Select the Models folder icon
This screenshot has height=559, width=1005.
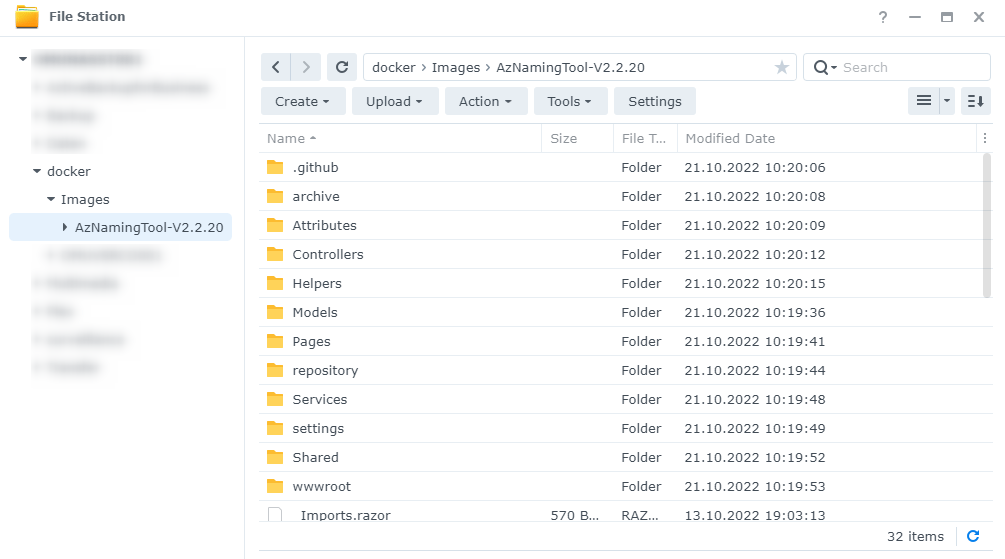[275, 312]
